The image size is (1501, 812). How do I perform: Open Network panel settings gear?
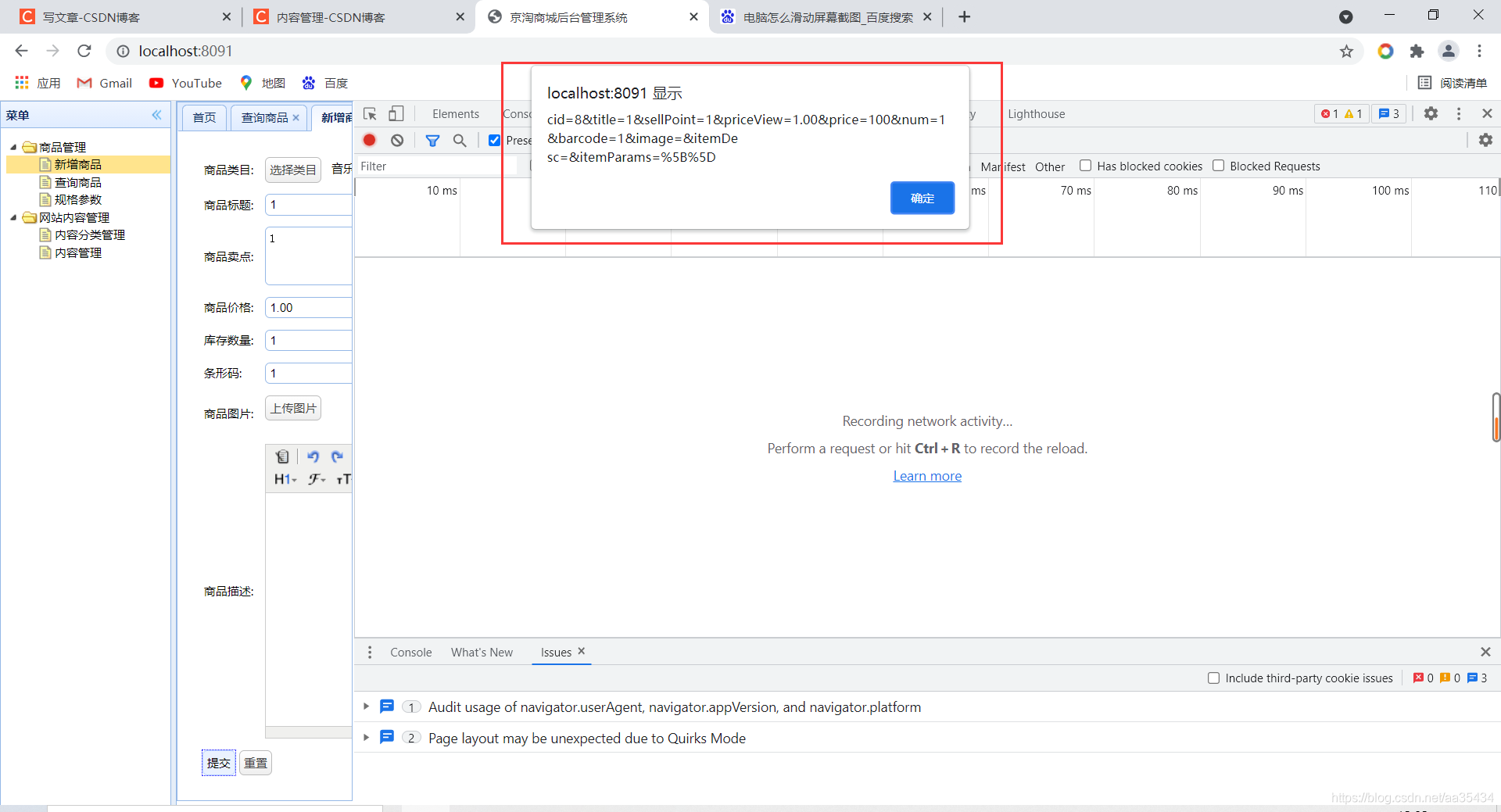click(x=1485, y=140)
